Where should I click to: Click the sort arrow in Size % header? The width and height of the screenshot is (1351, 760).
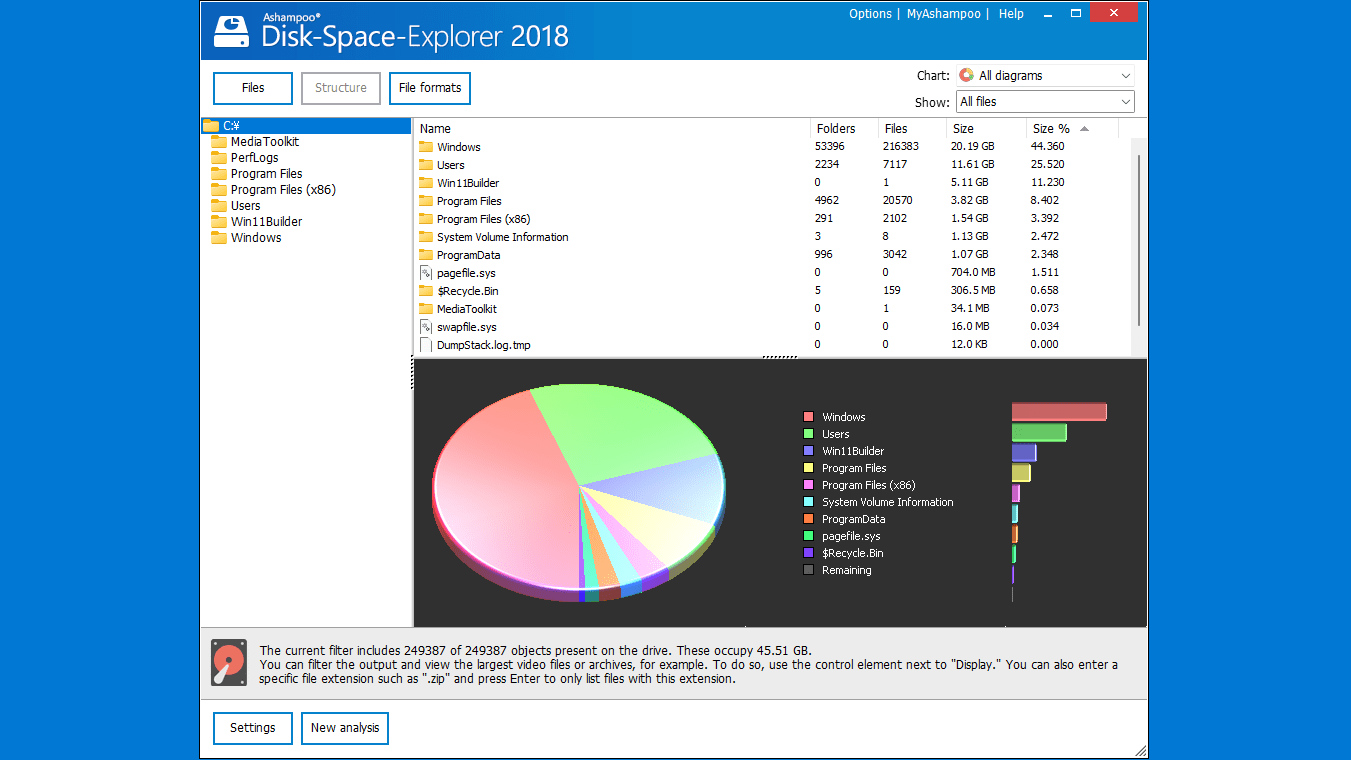click(1084, 129)
